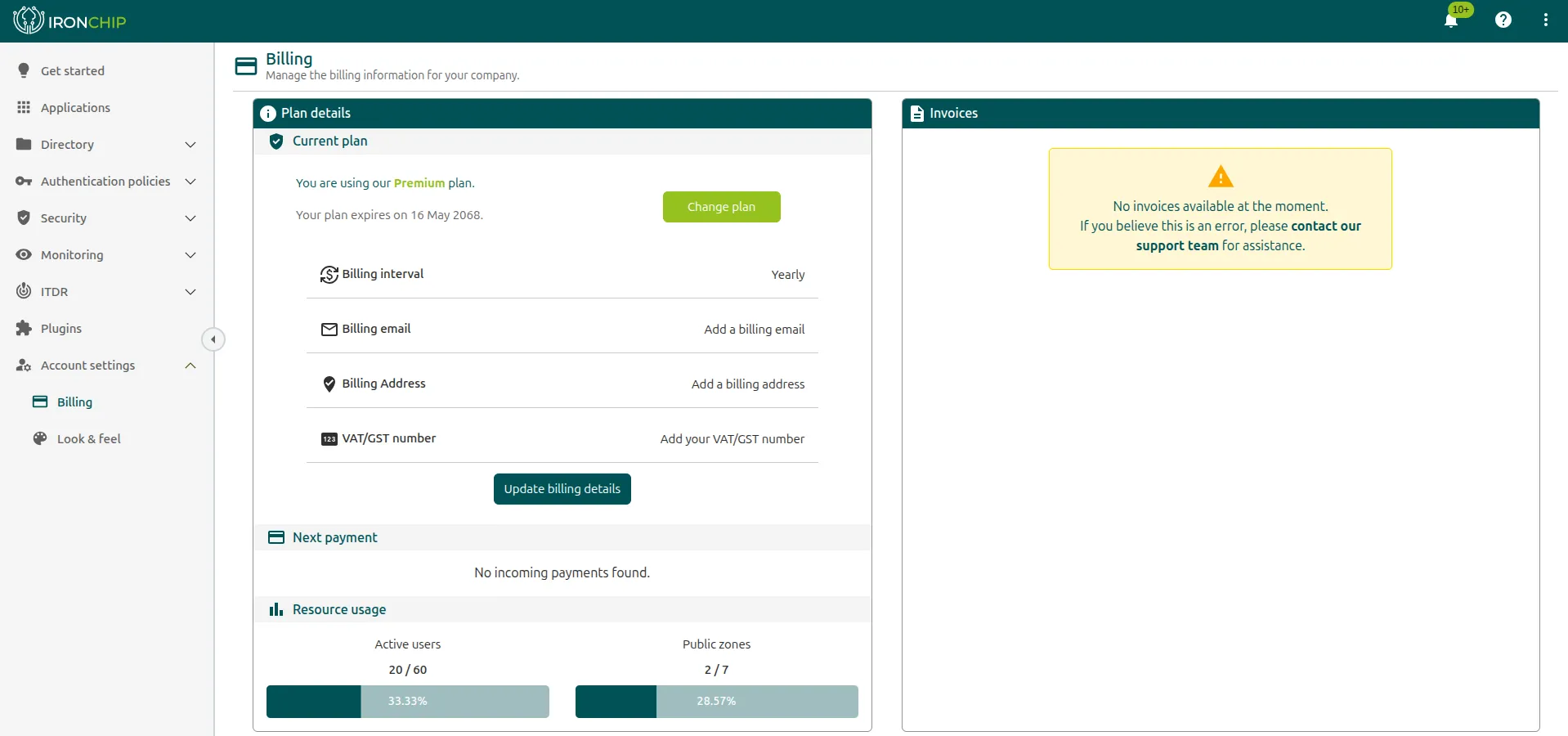This screenshot has height=736, width=1568.
Task: Click the VAT/GST number 123 icon
Action: (329, 439)
